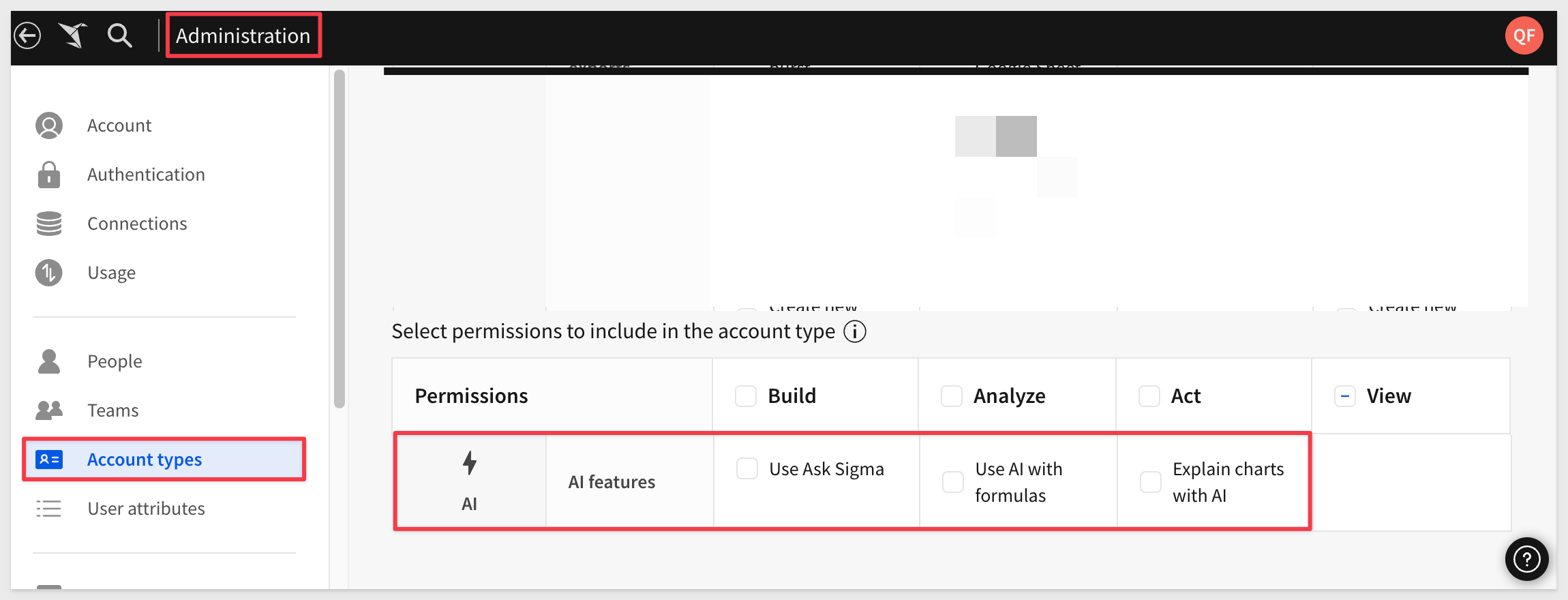Click the info icon beside permissions heading
This screenshot has width=1568, height=600.
coord(855,332)
